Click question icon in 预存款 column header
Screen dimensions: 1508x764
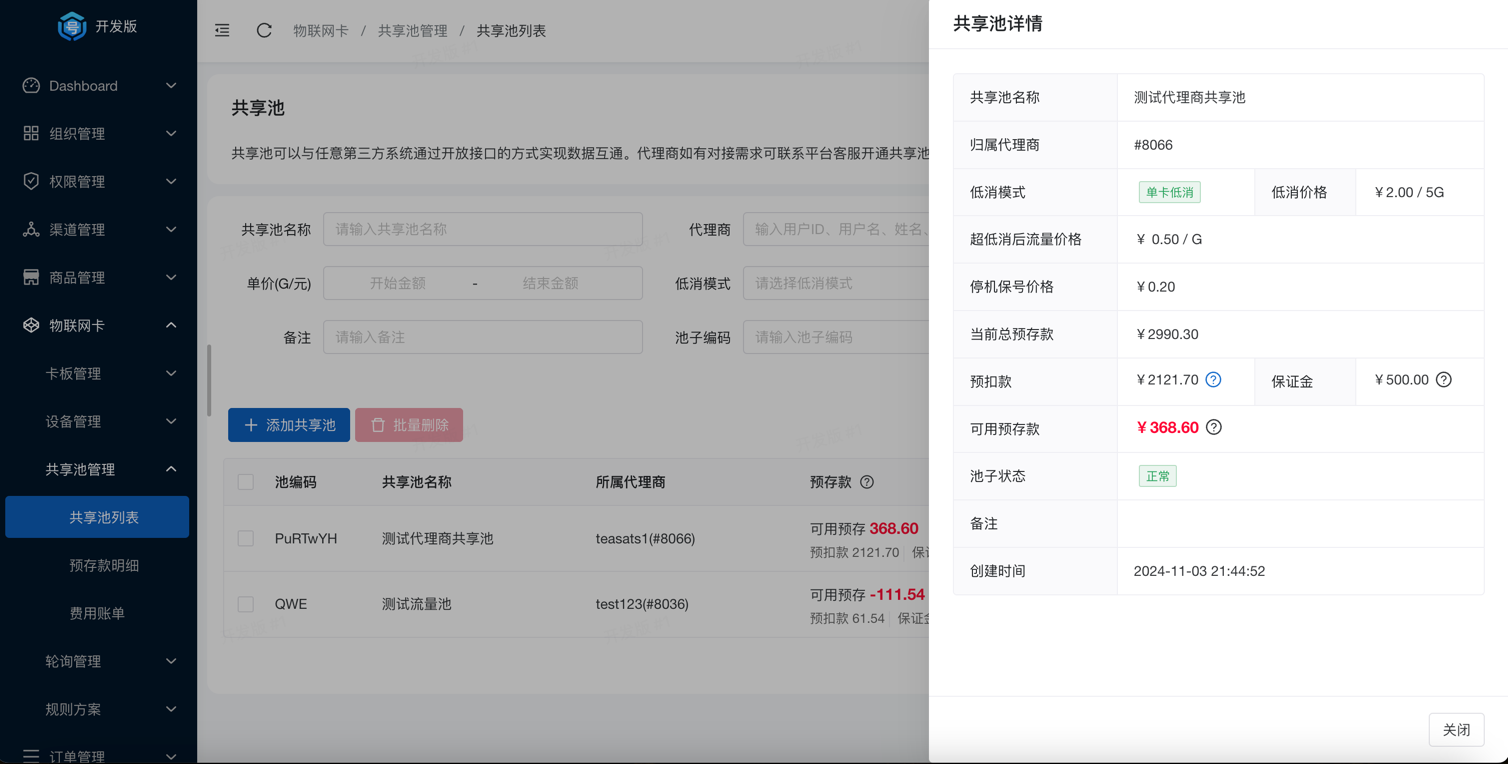867,482
